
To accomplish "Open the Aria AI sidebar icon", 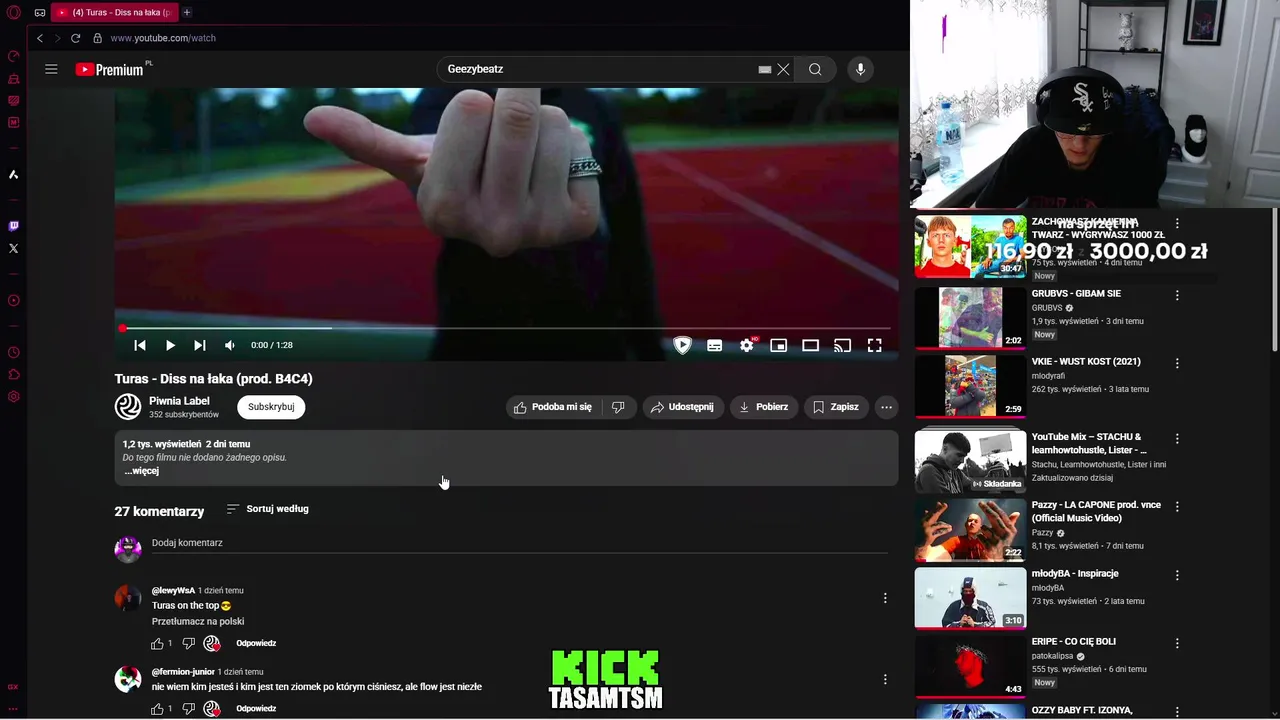I will pos(13,175).
